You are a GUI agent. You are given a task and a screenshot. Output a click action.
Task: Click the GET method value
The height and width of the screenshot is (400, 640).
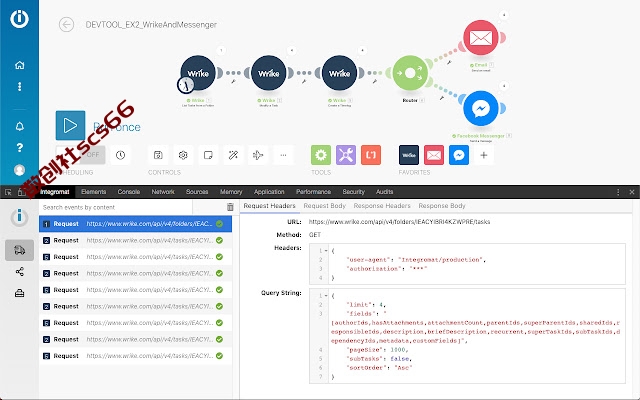[315, 235]
